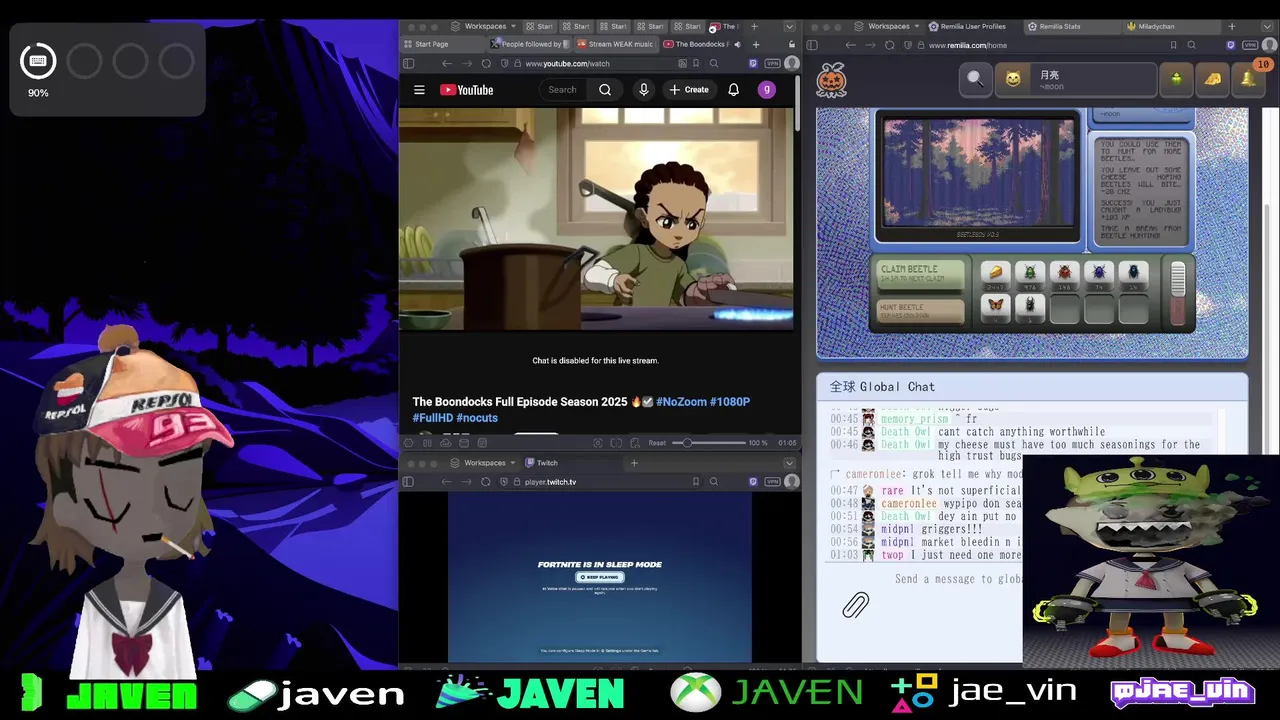This screenshot has height=720, width=1280.
Task: Add new tab in Twitch window
Action: coord(634,463)
